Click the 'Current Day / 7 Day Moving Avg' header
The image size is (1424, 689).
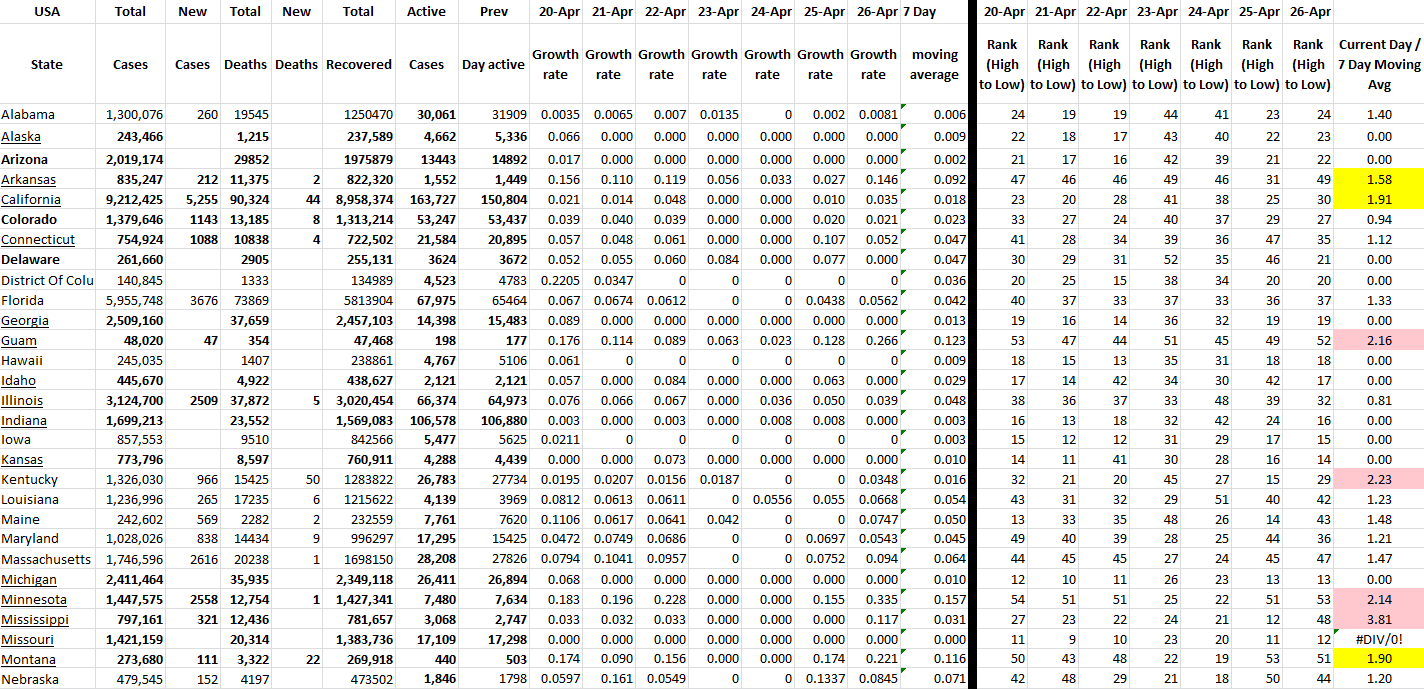point(1378,64)
